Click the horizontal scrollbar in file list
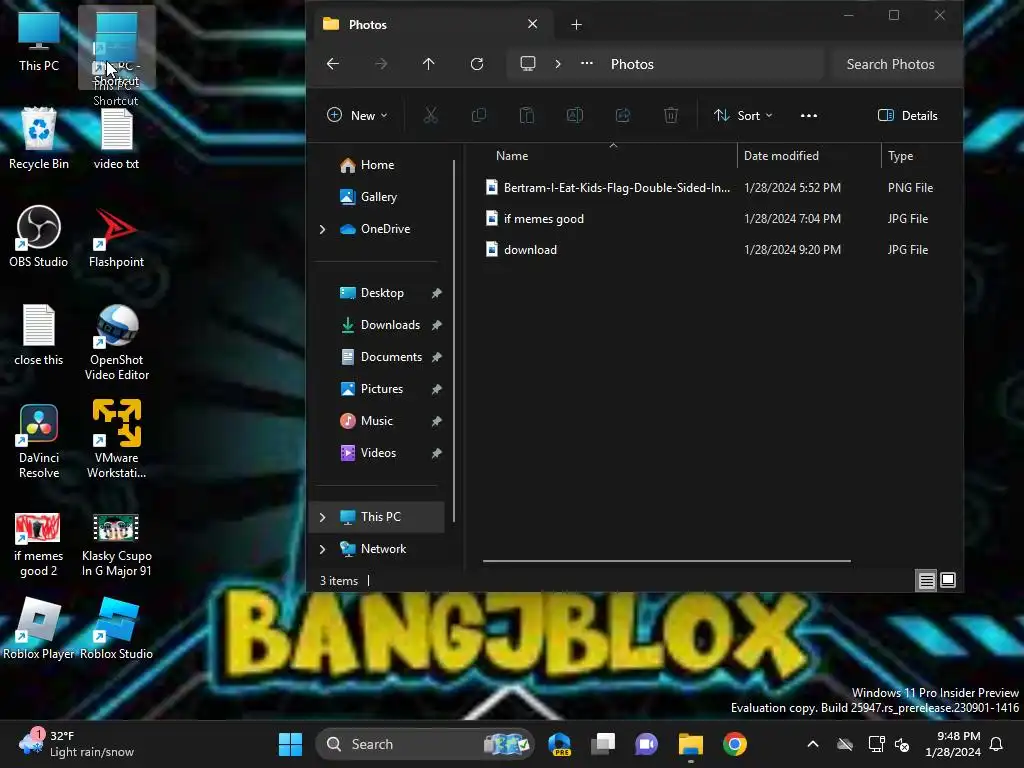 tap(666, 560)
